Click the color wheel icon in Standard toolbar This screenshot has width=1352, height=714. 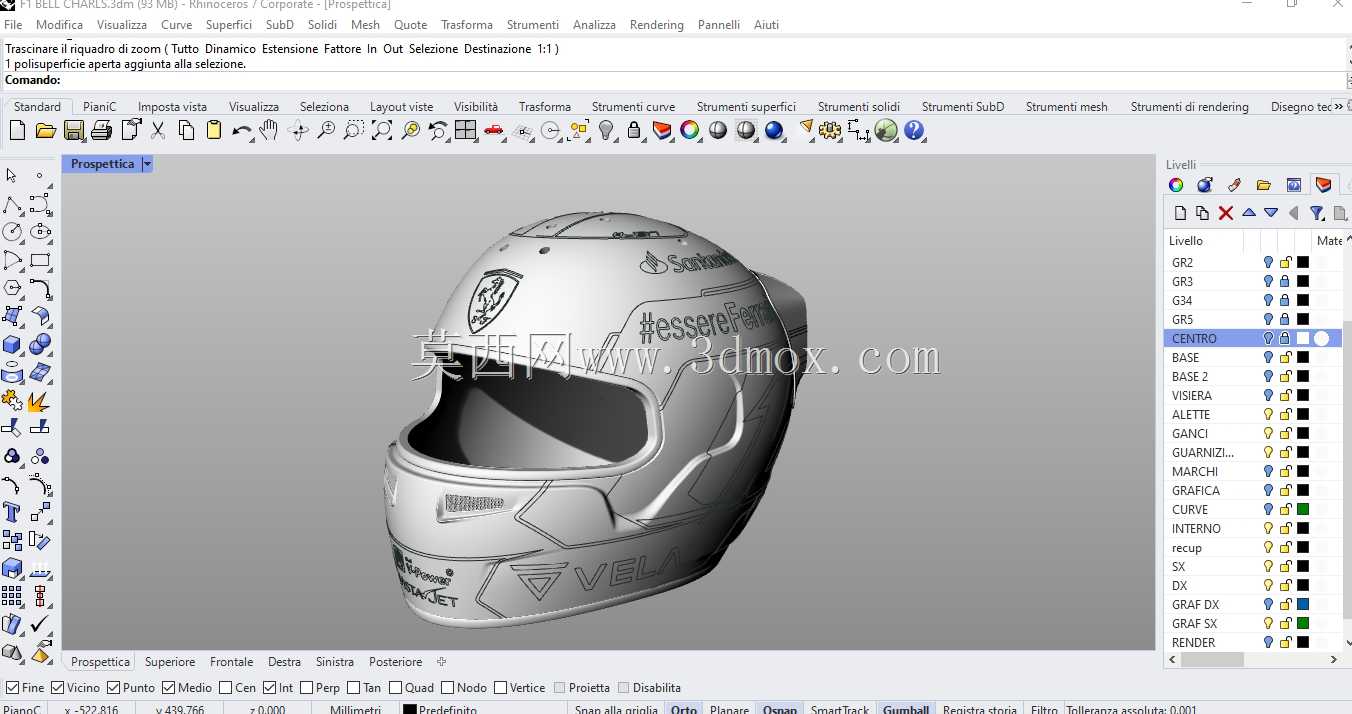pyautogui.click(x=689, y=130)
